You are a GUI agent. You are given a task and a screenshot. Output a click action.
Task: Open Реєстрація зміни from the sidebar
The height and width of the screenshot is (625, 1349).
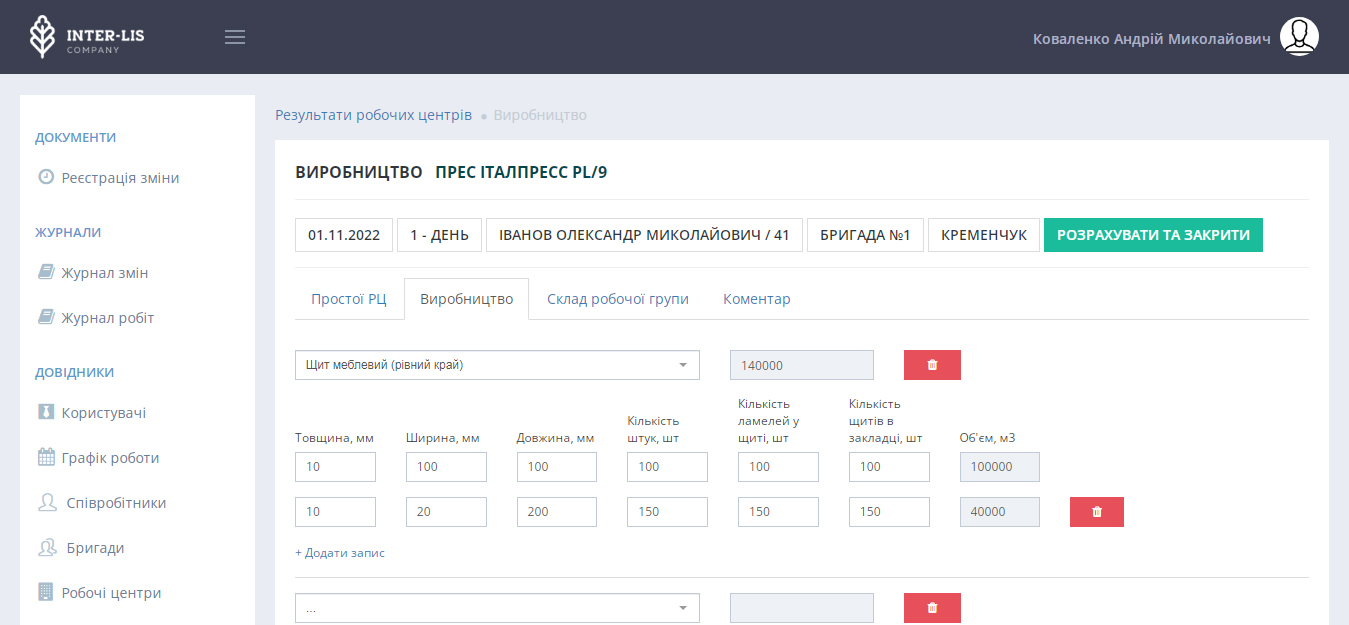pyautogui.click(x=120, y=178)
